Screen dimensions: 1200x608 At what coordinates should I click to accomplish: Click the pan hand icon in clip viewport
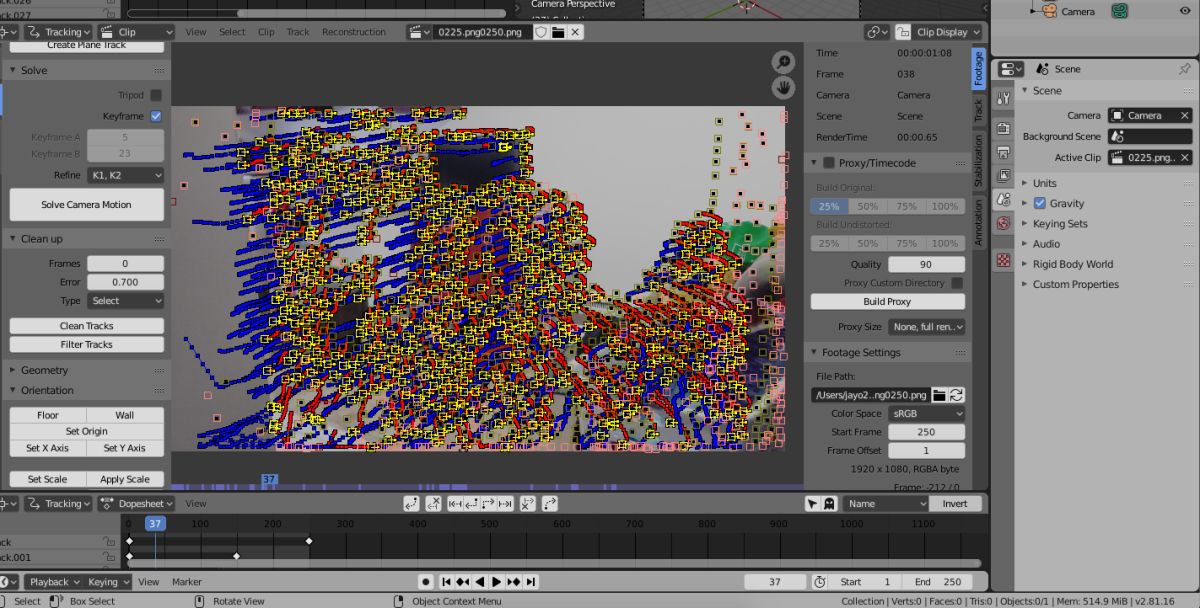[784, 87]
